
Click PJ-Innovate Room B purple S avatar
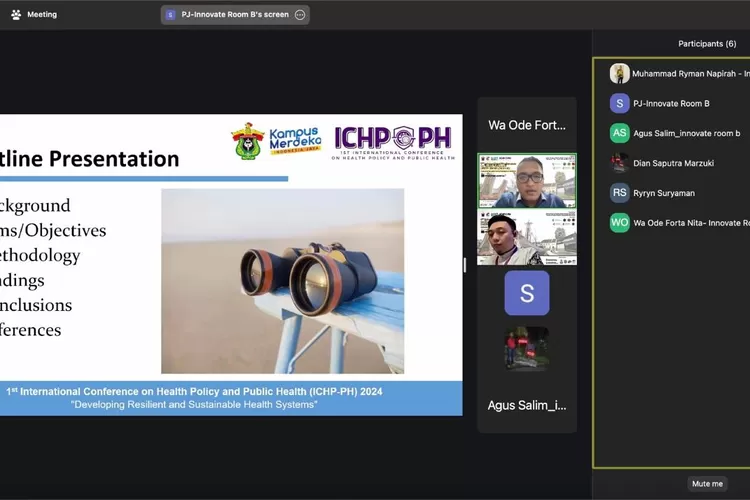(x=620, y=103)
